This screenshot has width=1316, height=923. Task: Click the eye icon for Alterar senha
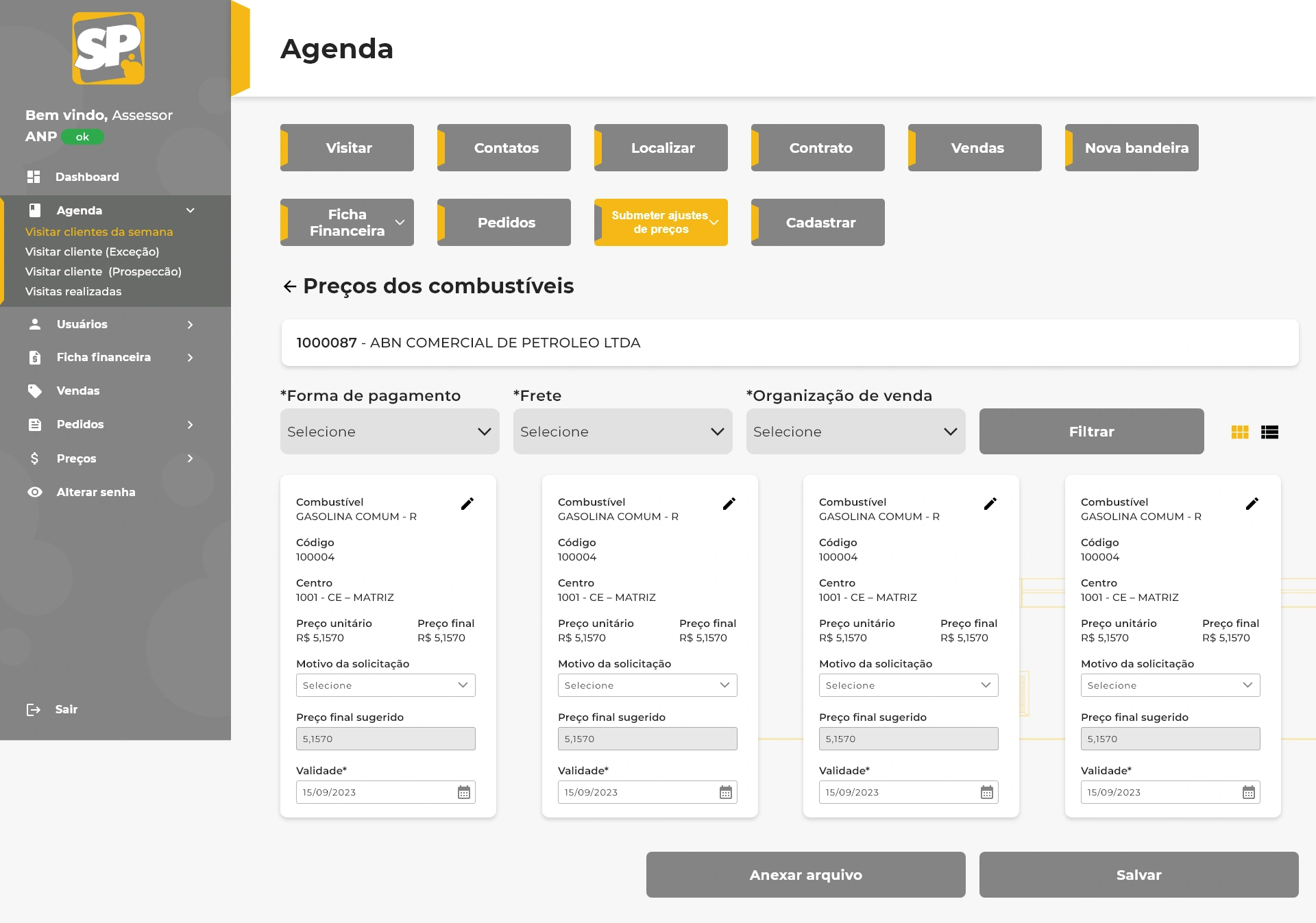tap(35, 492)
